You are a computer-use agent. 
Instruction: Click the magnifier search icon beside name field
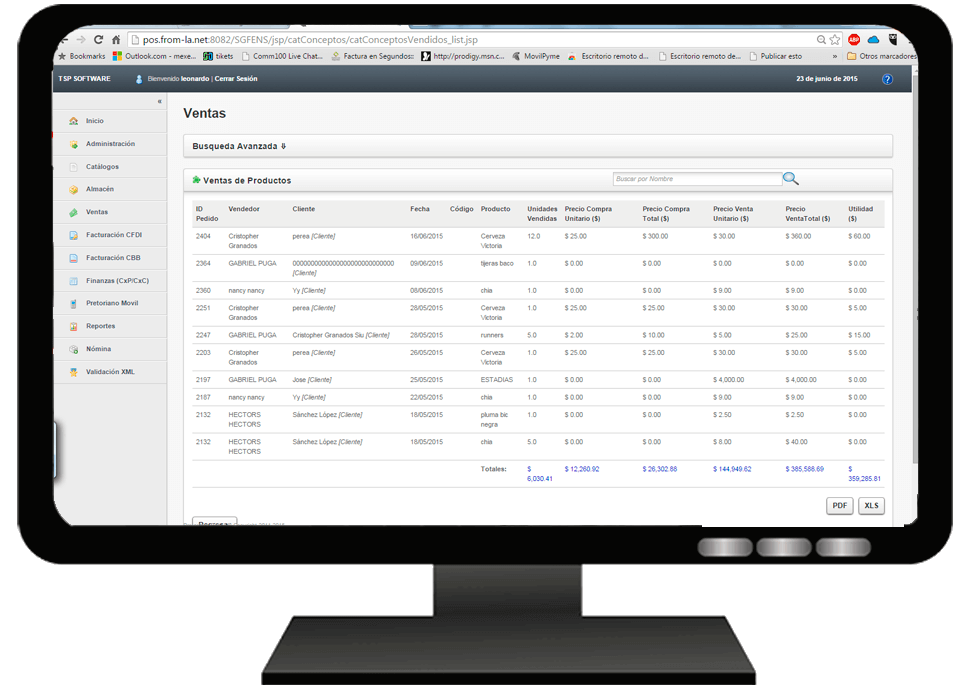[791, 179]
